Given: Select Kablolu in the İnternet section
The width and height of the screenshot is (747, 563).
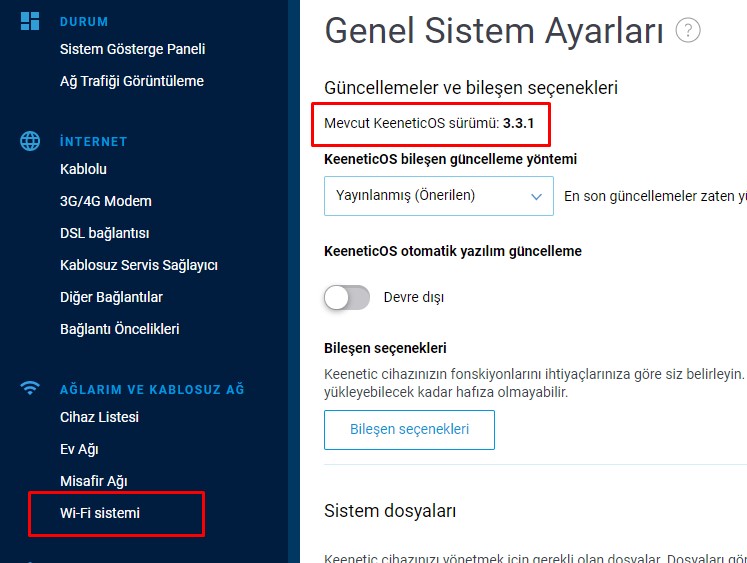Looking at the screenshot, I should tap(83, 169).
